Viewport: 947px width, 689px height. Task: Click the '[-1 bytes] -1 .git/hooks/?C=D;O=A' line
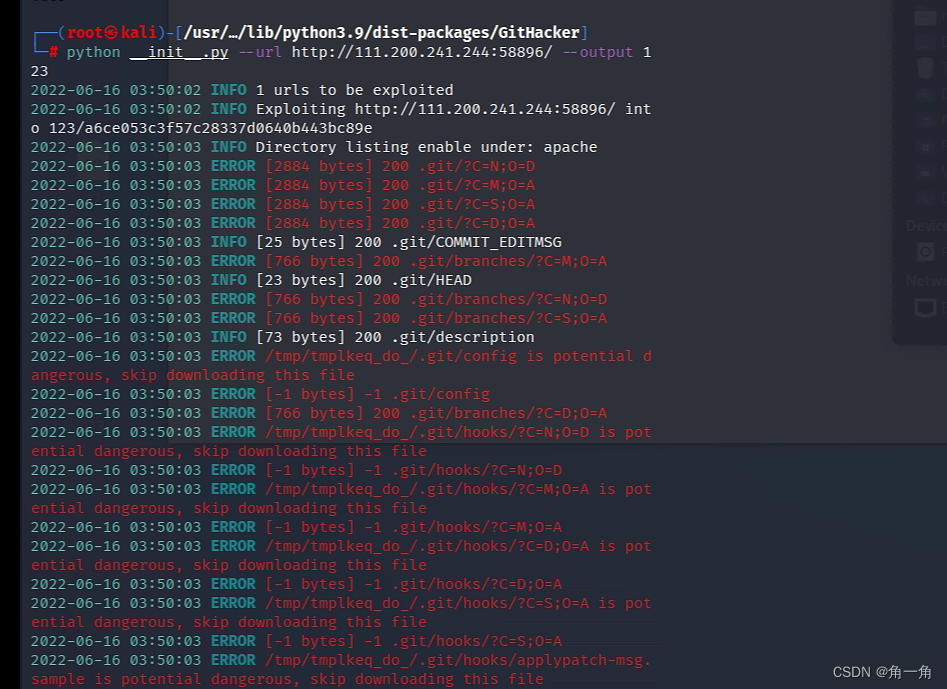414,585
